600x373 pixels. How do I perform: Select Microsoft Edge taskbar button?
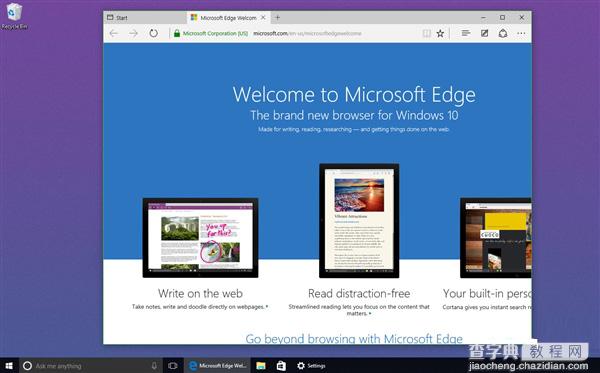click(x=218, y=366)
